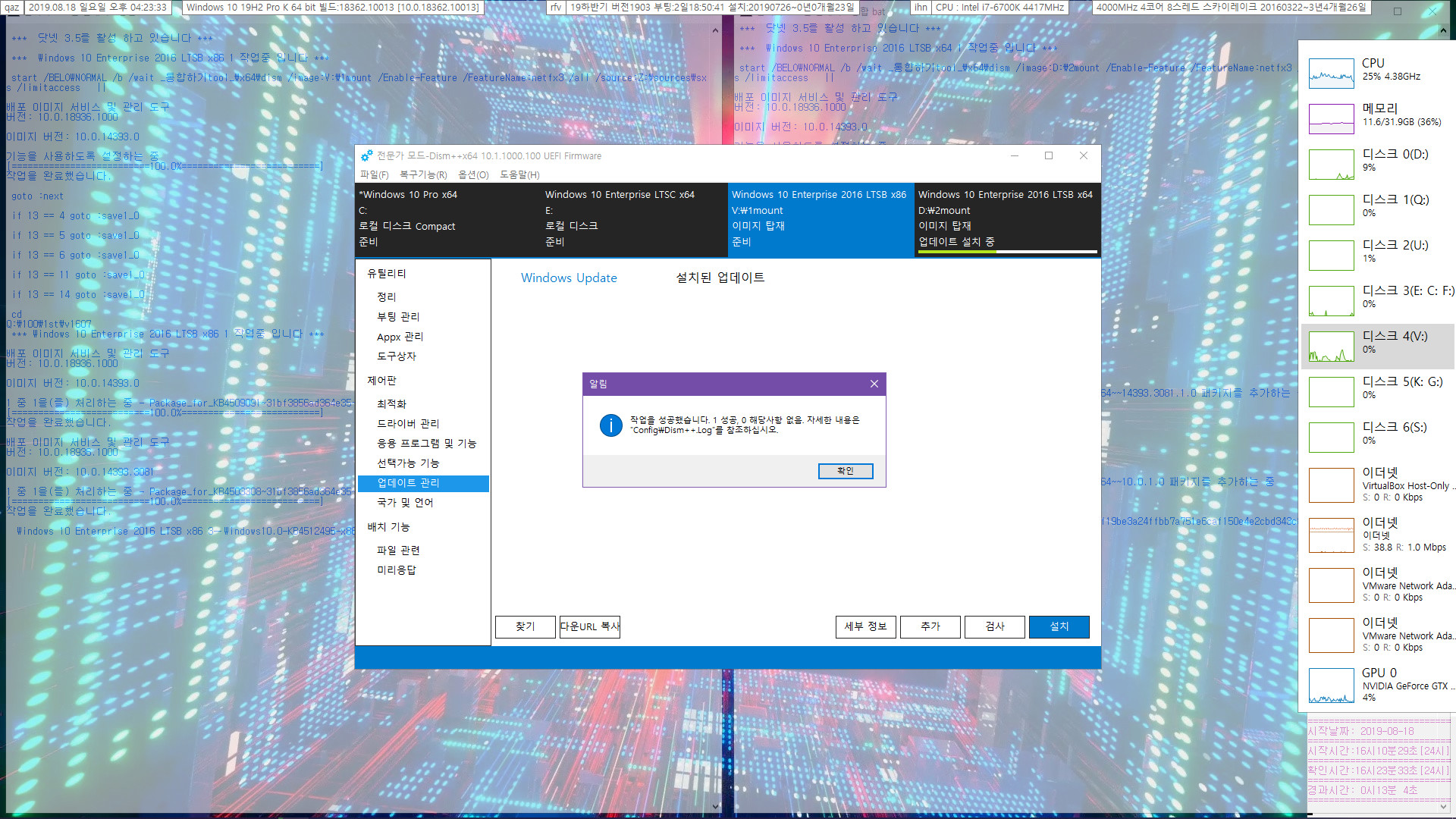
Task: Click the update install progress bar
Action: [x=1007, y=252]
